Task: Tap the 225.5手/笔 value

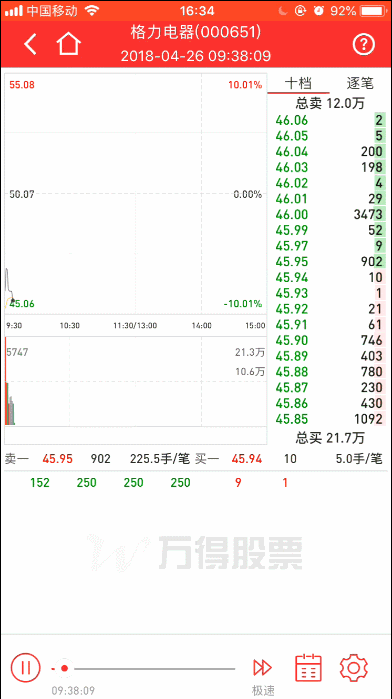Action: click(160, 459)
